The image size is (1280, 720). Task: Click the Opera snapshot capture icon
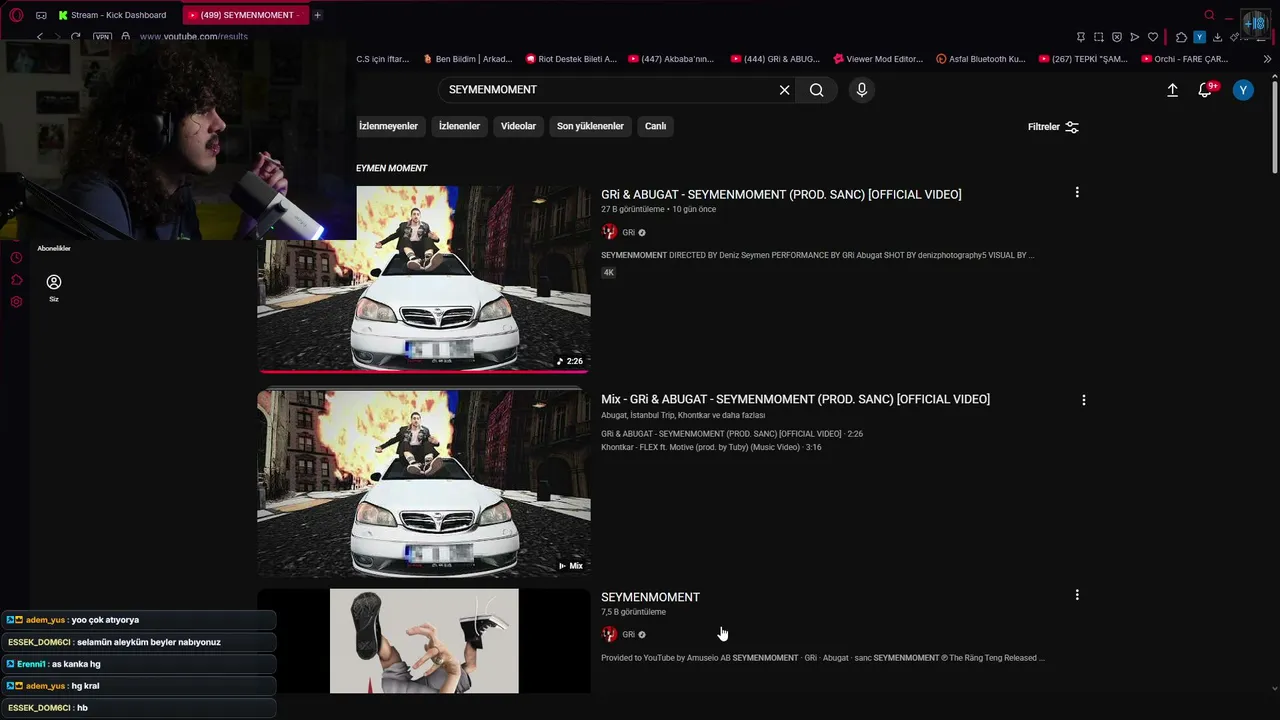tap(1099, 37)
